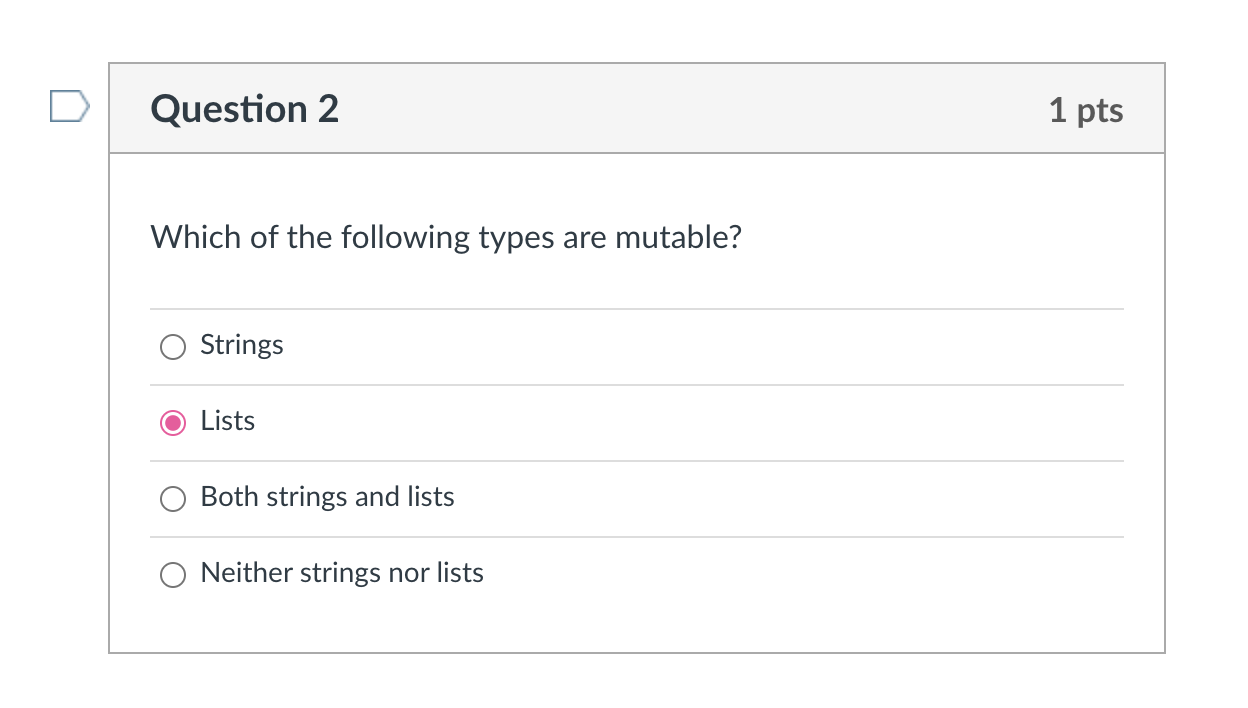
Task: Click the Strings answer label text
Action: pos(242,346)
